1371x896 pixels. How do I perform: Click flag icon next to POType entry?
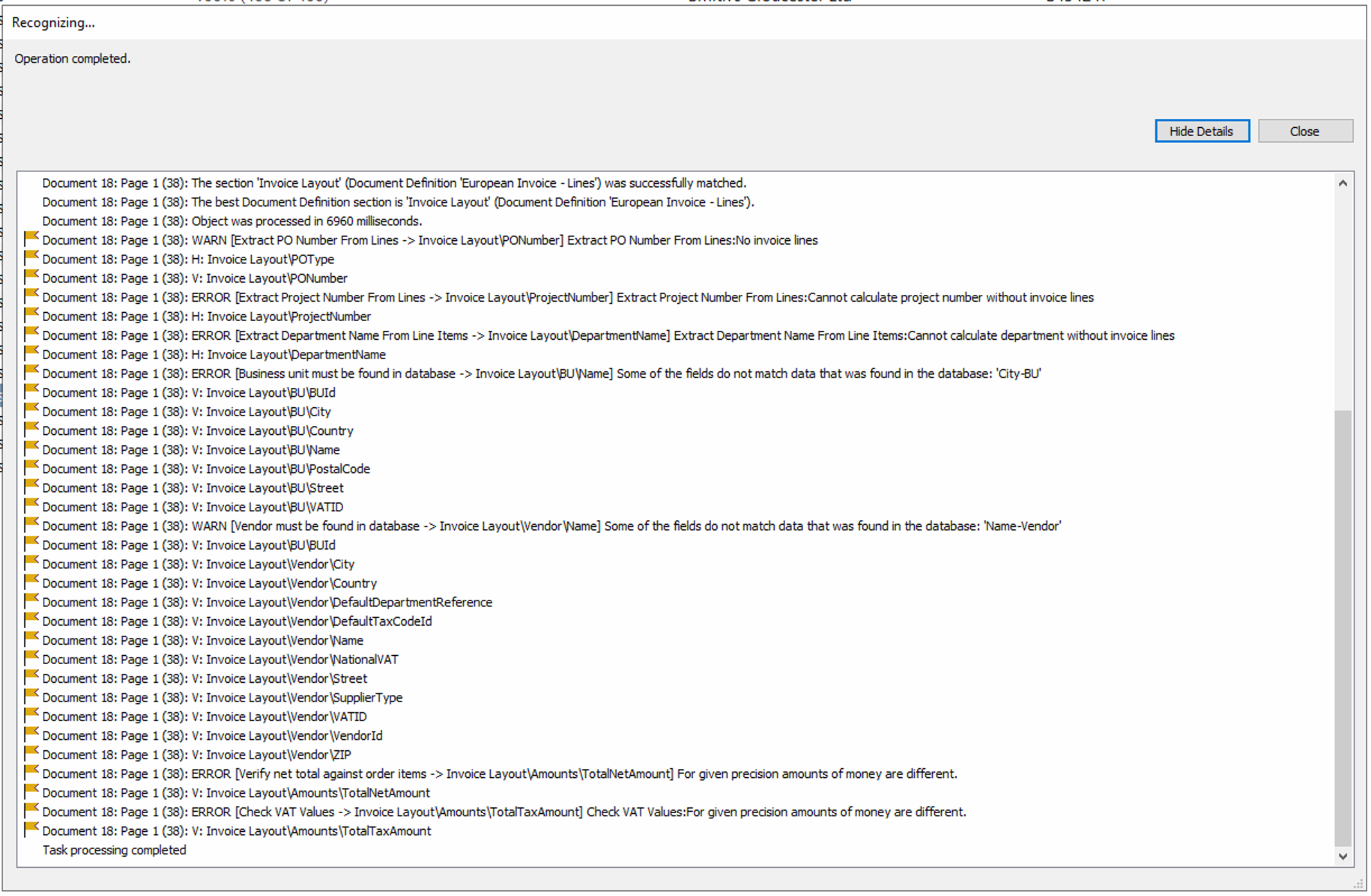click(x=31, y=259)
